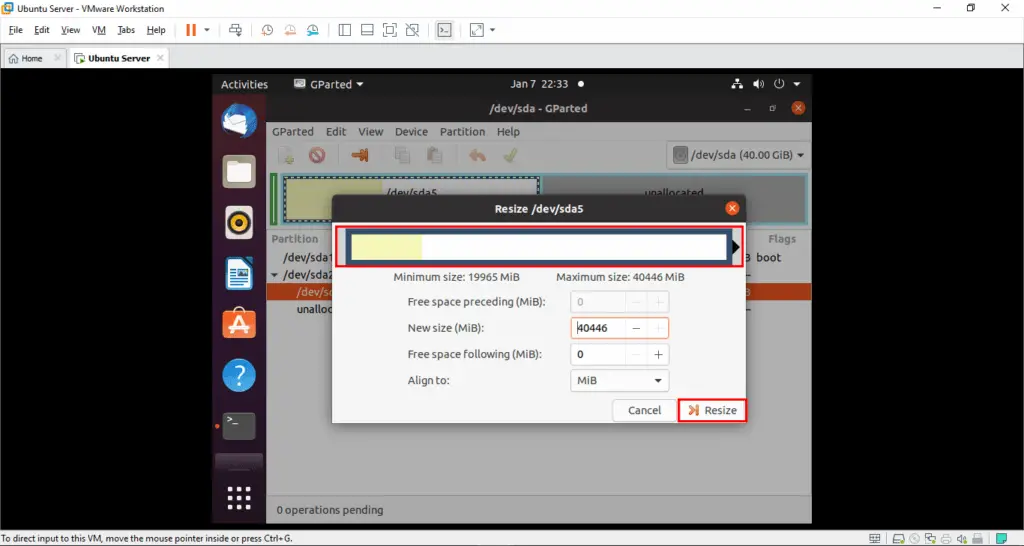Open the system menu dropdown arrow

point(797,84)
